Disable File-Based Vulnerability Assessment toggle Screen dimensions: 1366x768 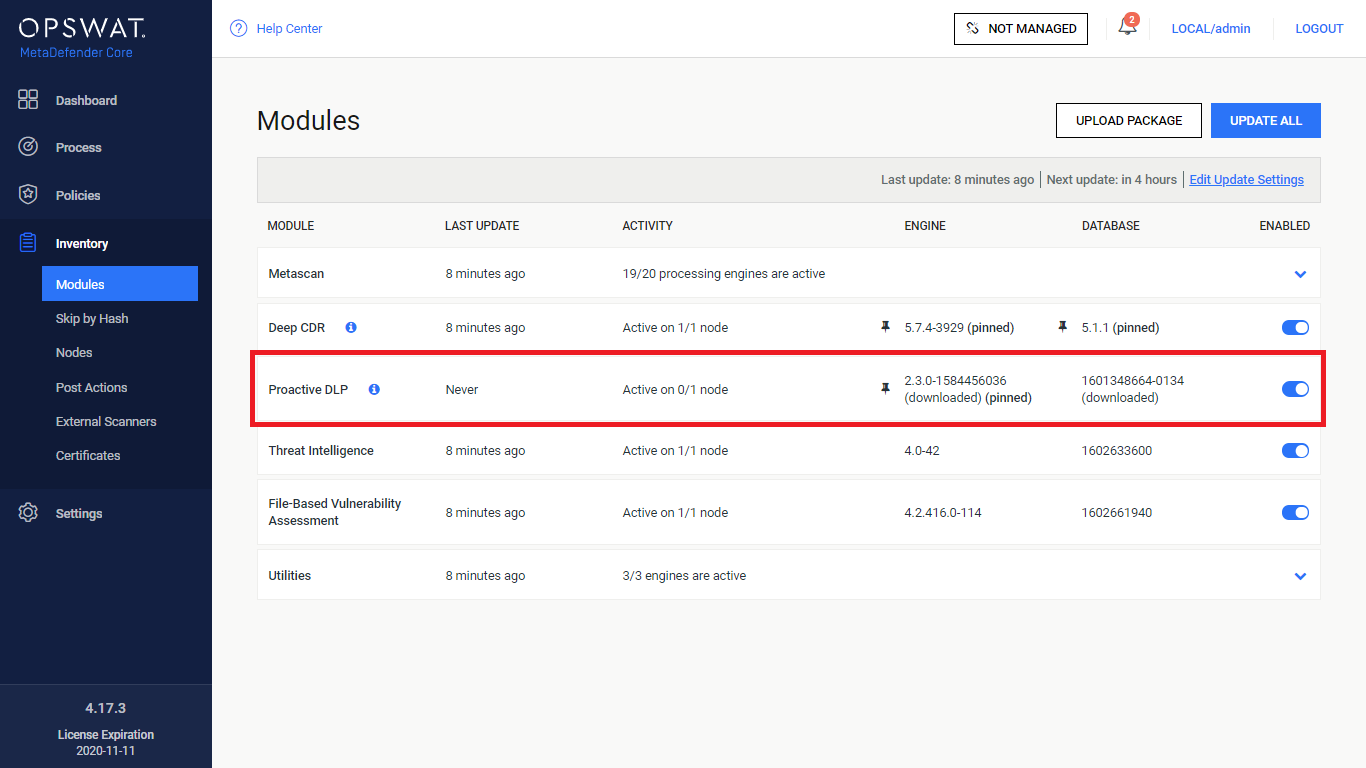pyautogui.click(x=1295, y=512)
